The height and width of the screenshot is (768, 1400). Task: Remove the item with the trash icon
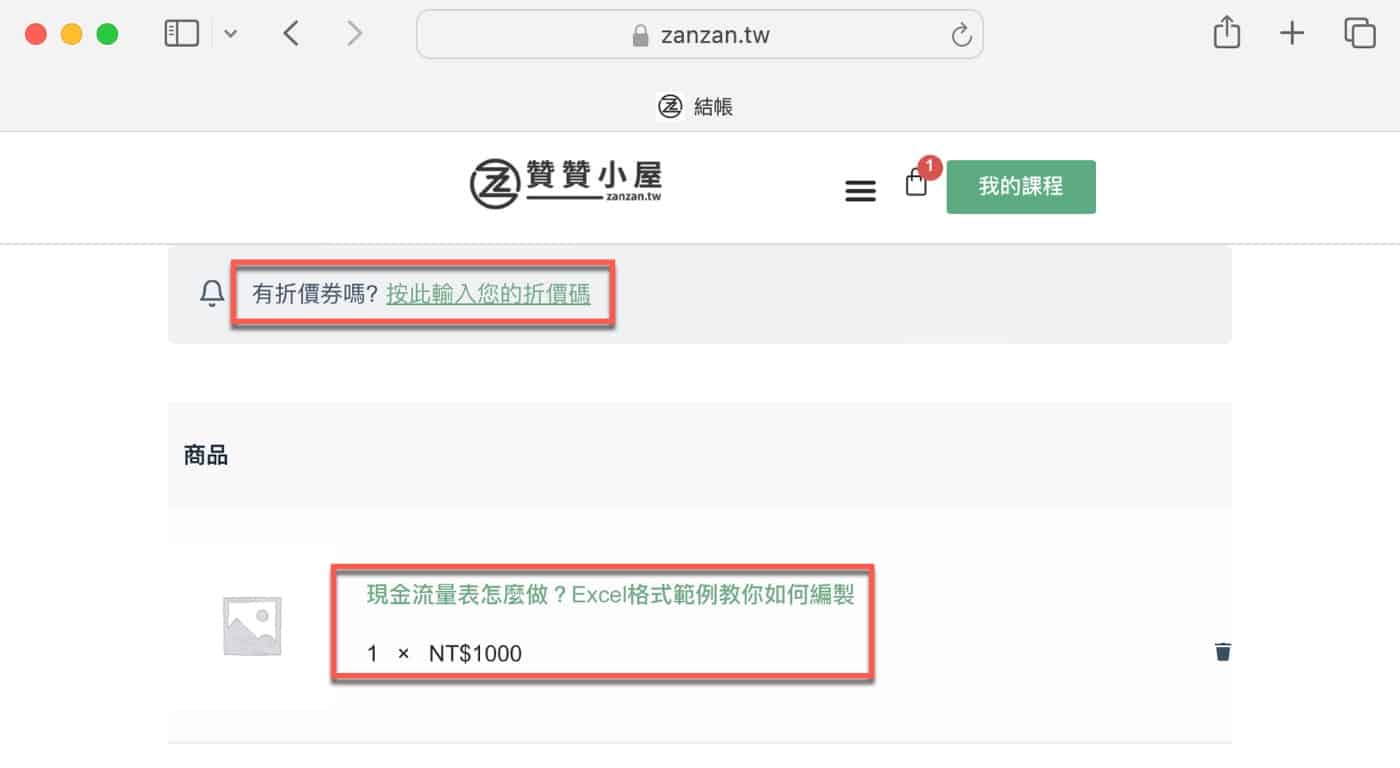(x=1222, y=652)
